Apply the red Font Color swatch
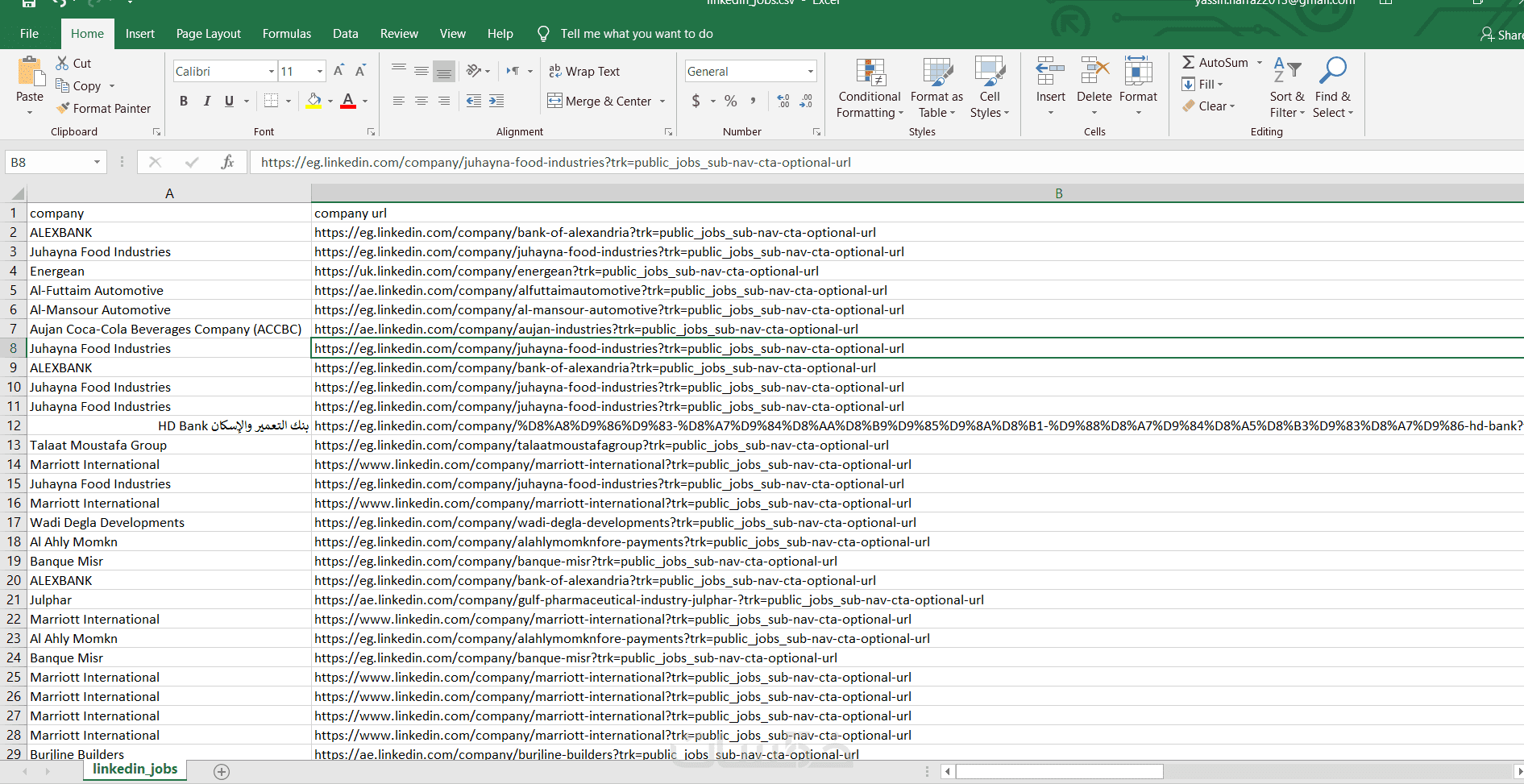The width and height of the screenshot is (1524, 784). point(348,101)
